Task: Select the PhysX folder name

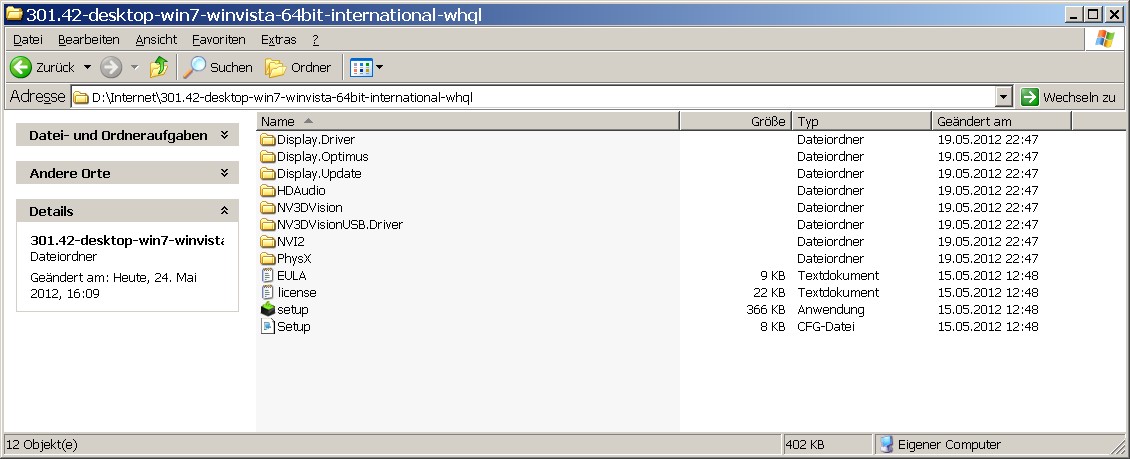Action: tap(294, 259)
